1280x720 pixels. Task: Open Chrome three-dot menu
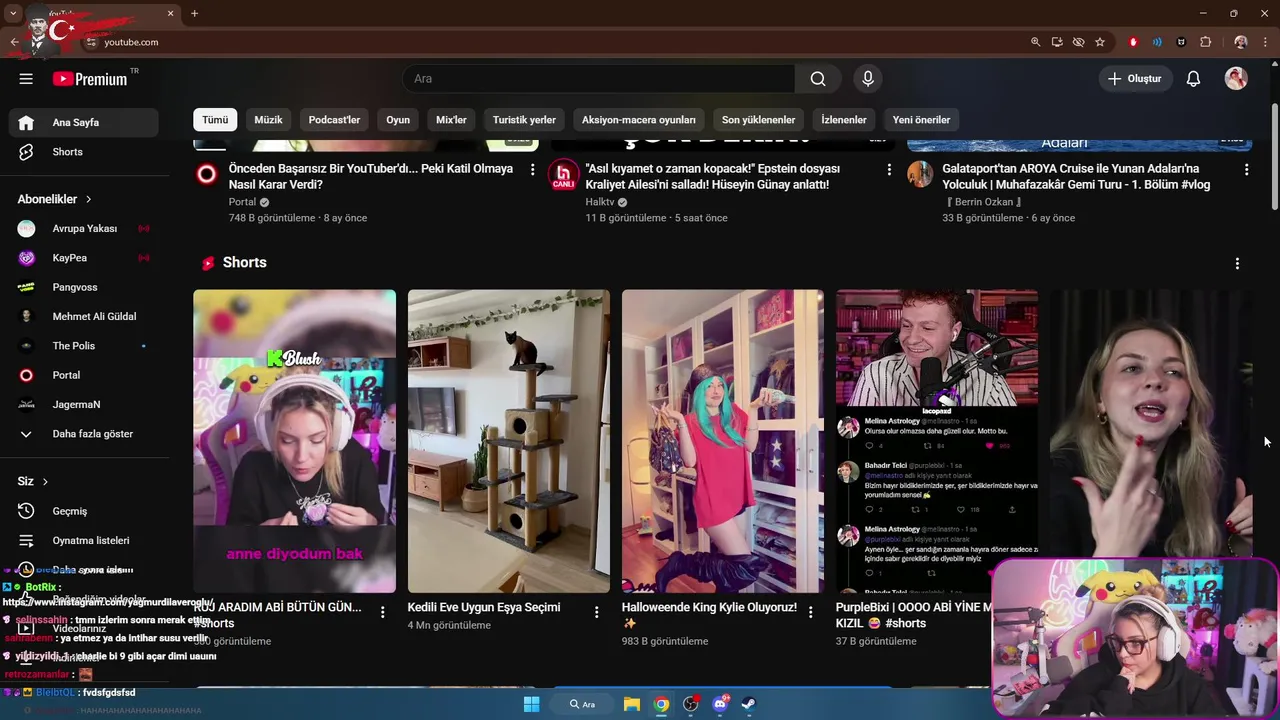coord(1263,42)
